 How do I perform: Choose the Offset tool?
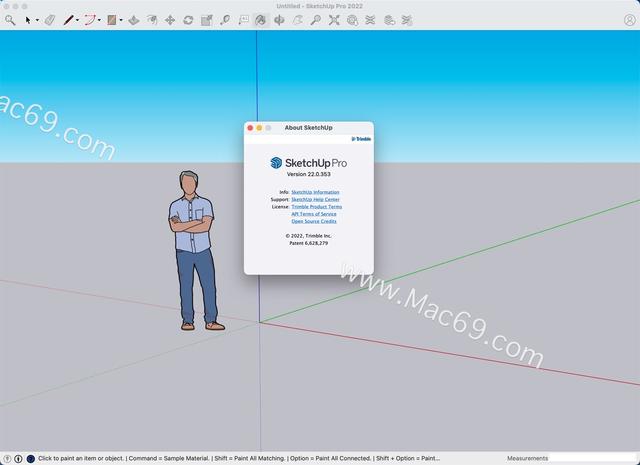click(152, 20)
